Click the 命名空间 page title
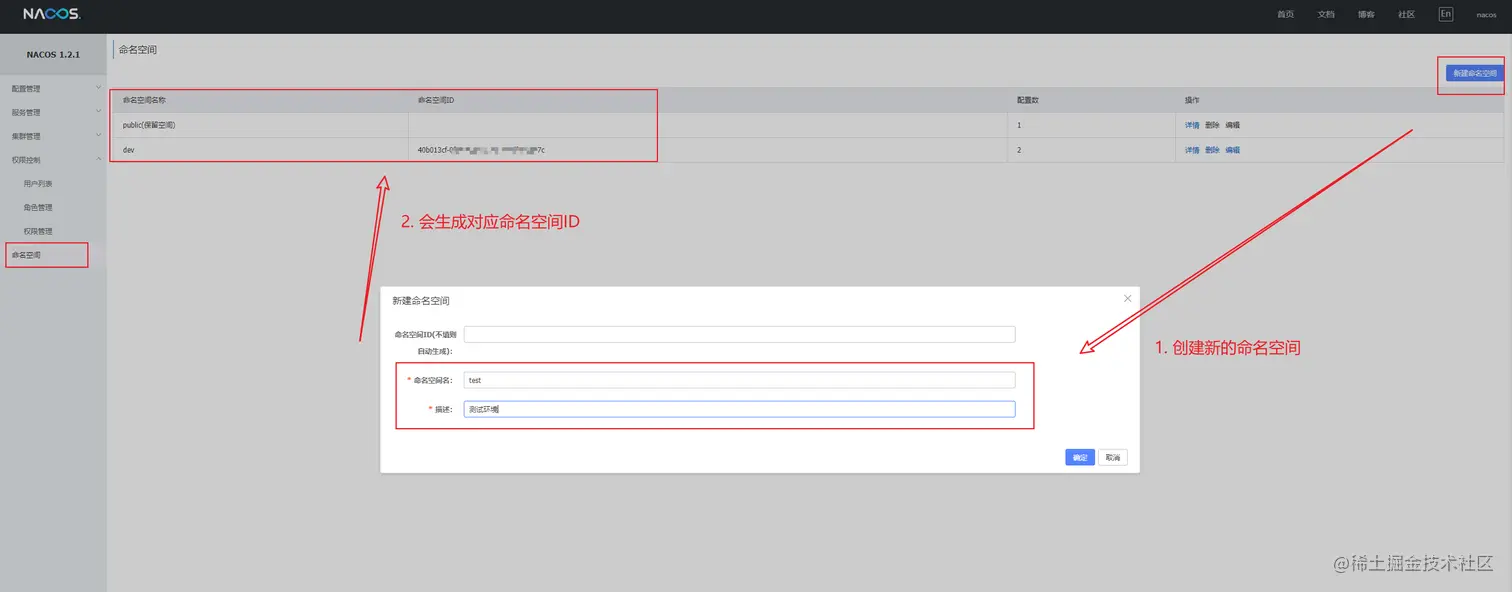This screenshot has height=592, width=1512. click(138, 49)
